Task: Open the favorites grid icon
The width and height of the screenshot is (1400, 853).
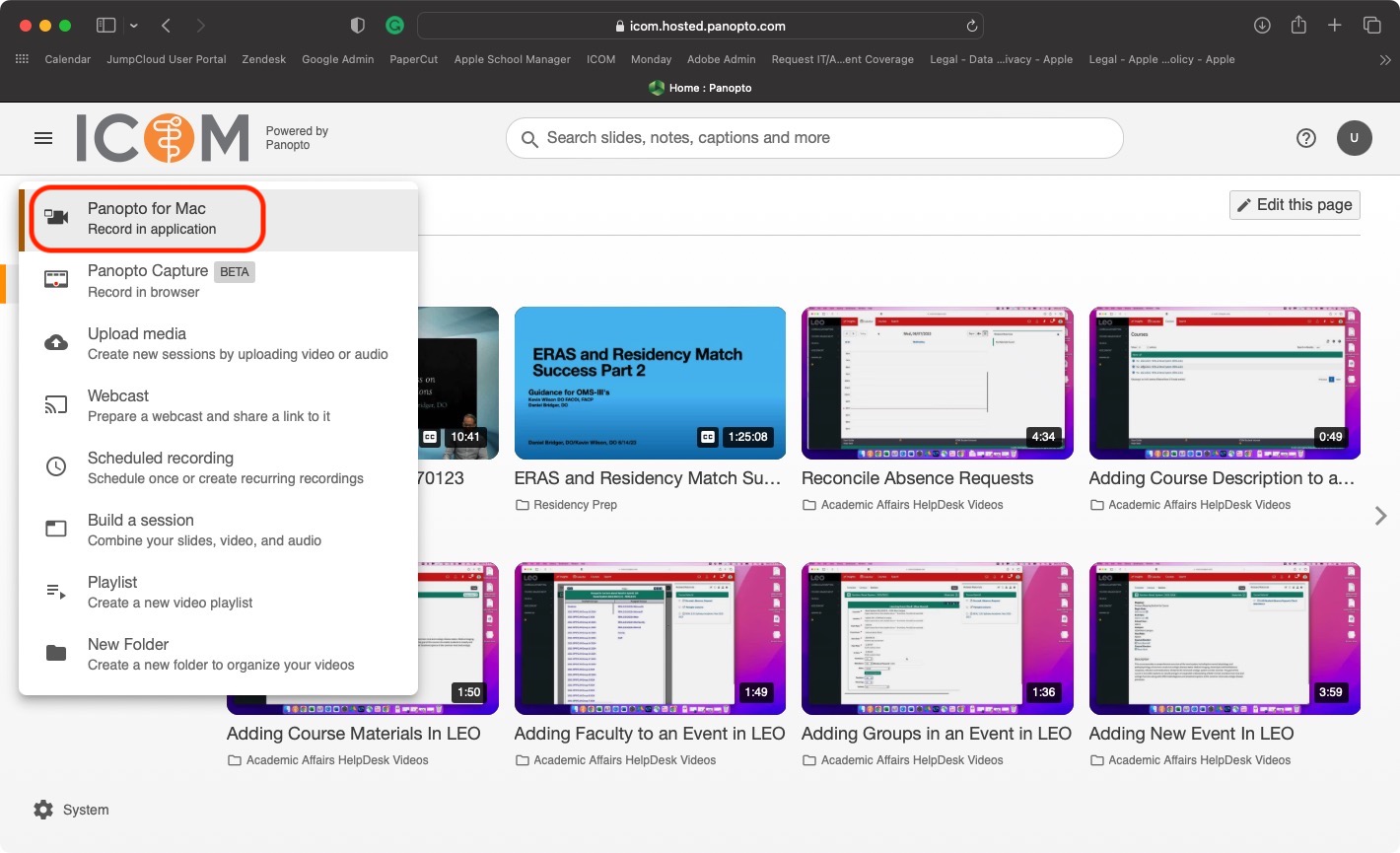Action: [22, 59]
